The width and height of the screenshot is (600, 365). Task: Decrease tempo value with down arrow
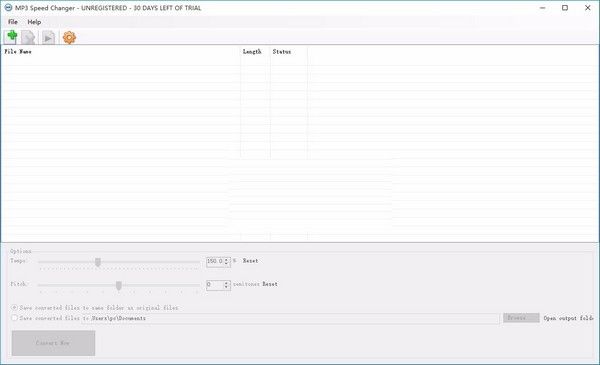click(227, 263)
